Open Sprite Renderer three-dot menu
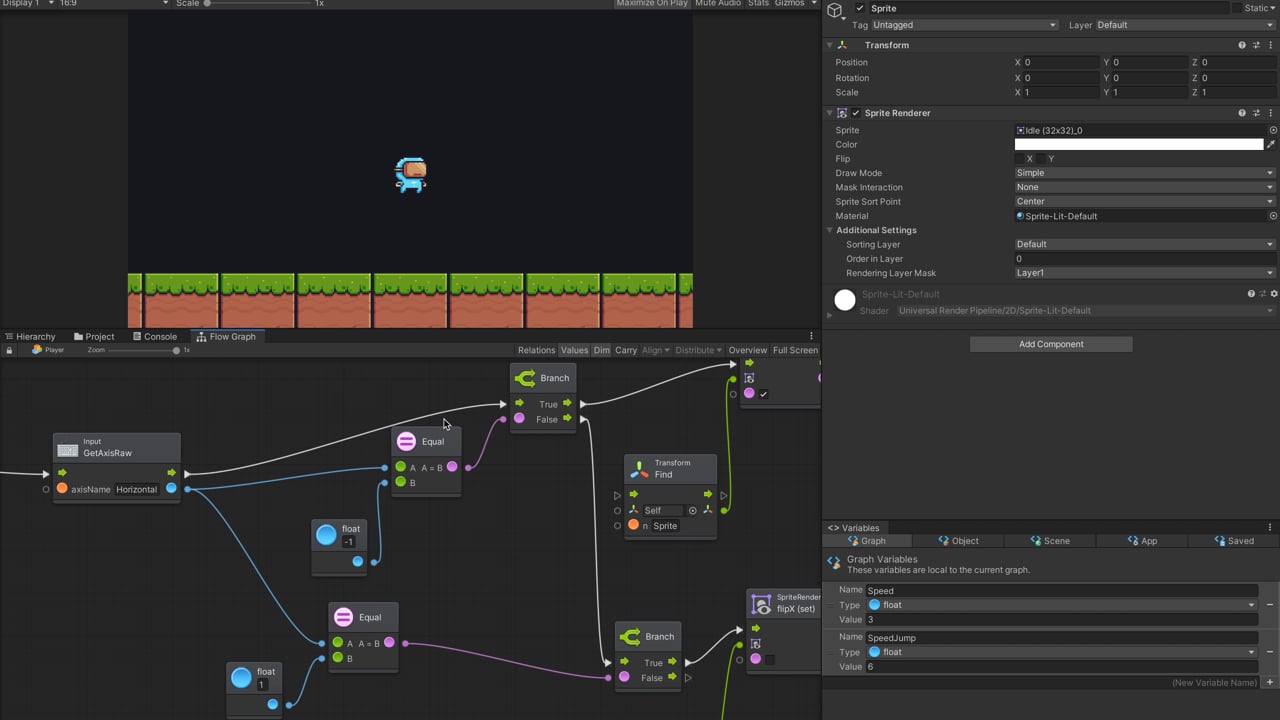Image resolution: width=1280 pixels, height=720 pixels. tap(1271, 113)
